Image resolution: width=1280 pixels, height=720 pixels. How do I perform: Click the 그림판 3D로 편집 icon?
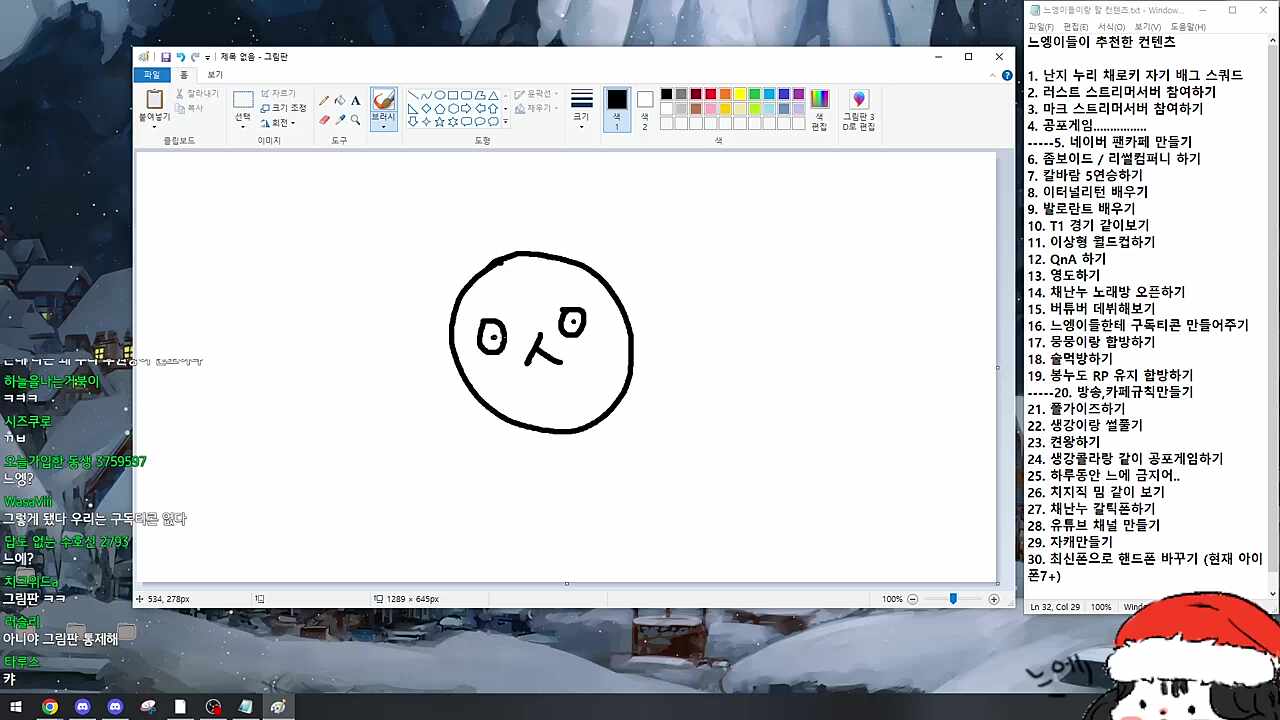point(858,99)
